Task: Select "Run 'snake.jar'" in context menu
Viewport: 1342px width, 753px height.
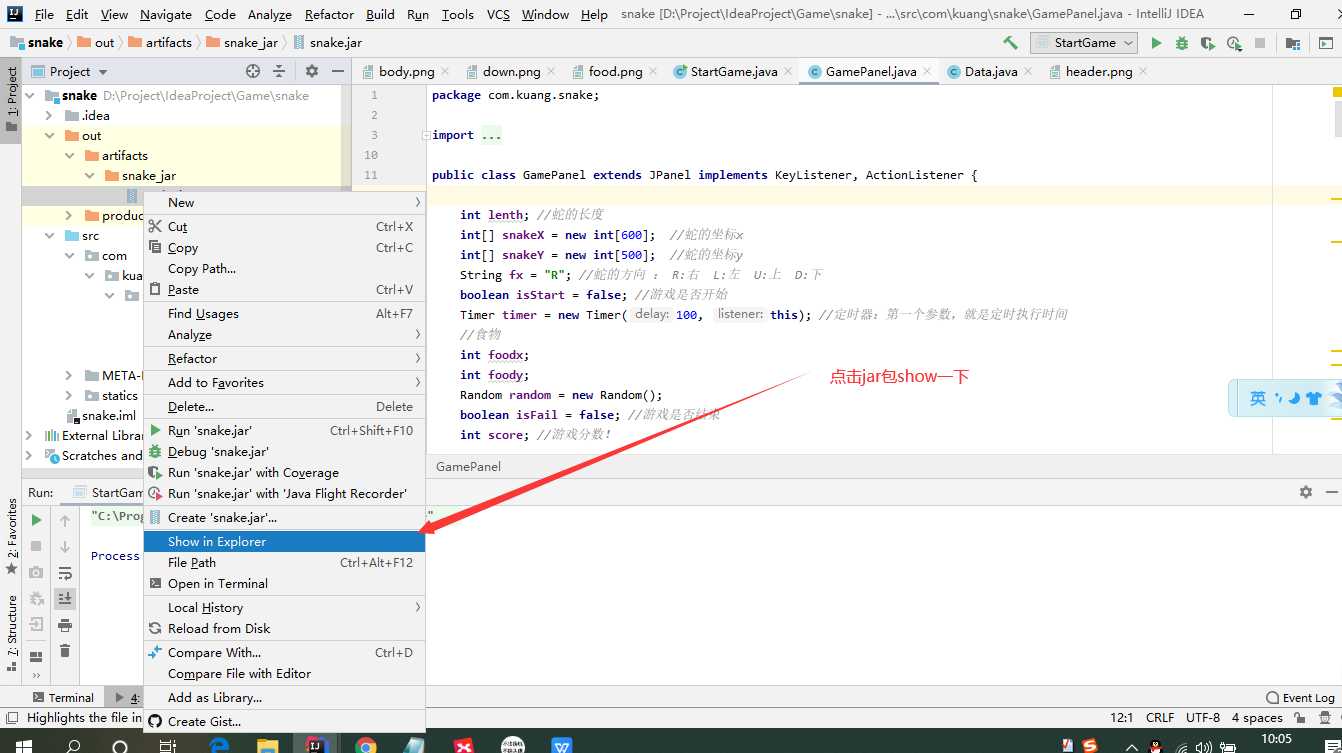Action: [x=284, y=430]
